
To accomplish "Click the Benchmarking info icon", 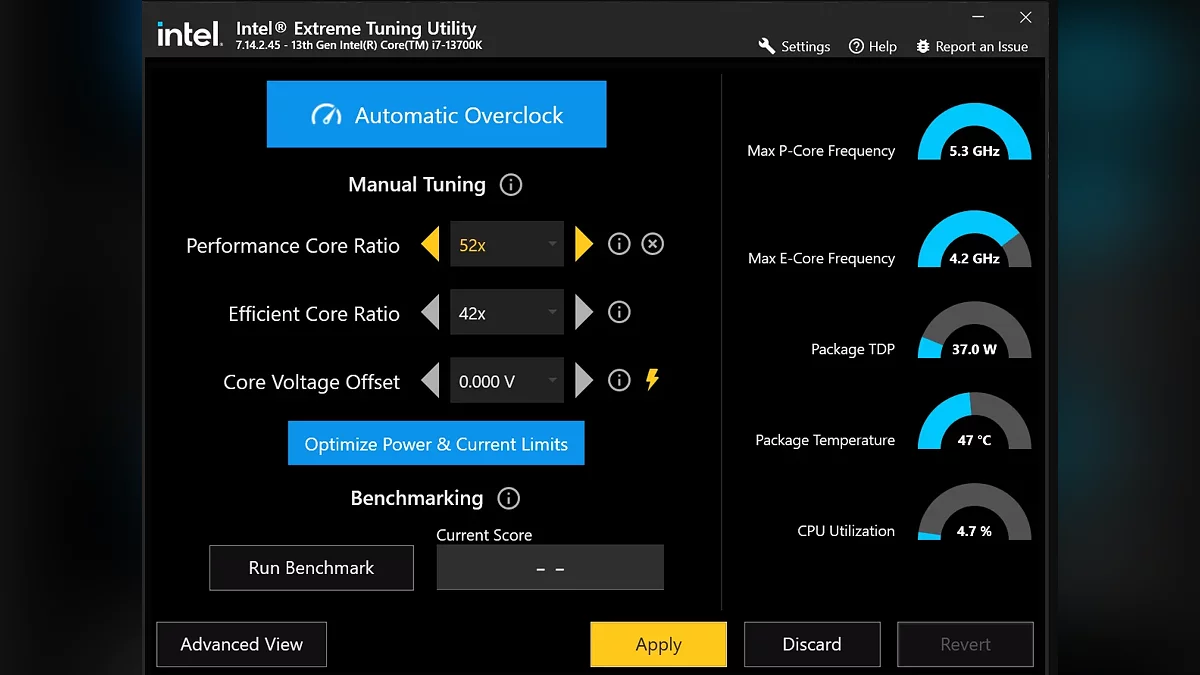I will pos(509,498).
